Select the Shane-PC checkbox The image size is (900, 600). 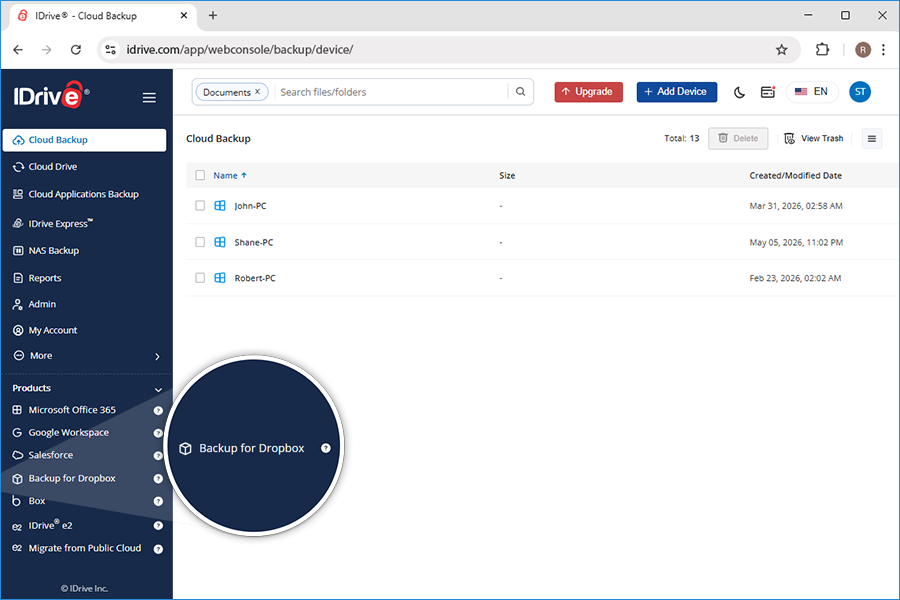(200, 242)
